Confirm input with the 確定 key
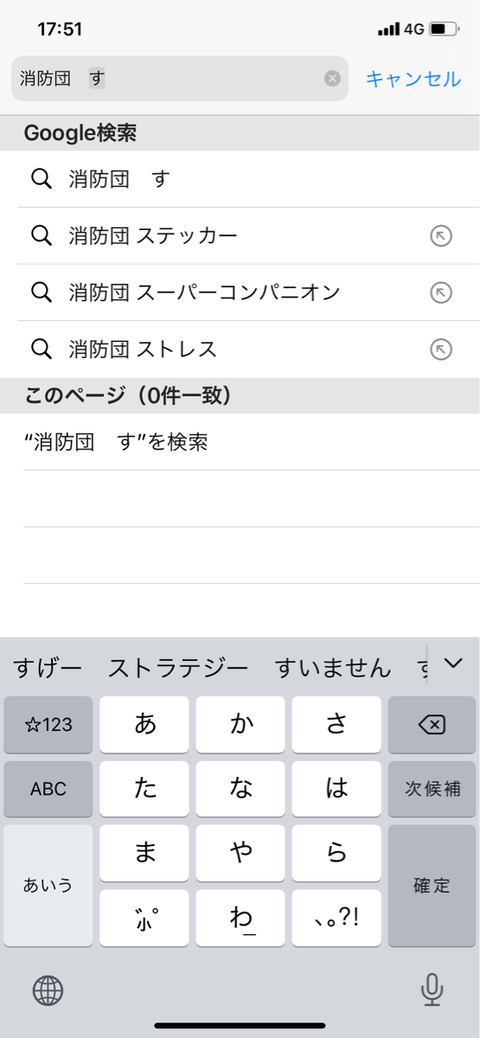 [432, 885]
